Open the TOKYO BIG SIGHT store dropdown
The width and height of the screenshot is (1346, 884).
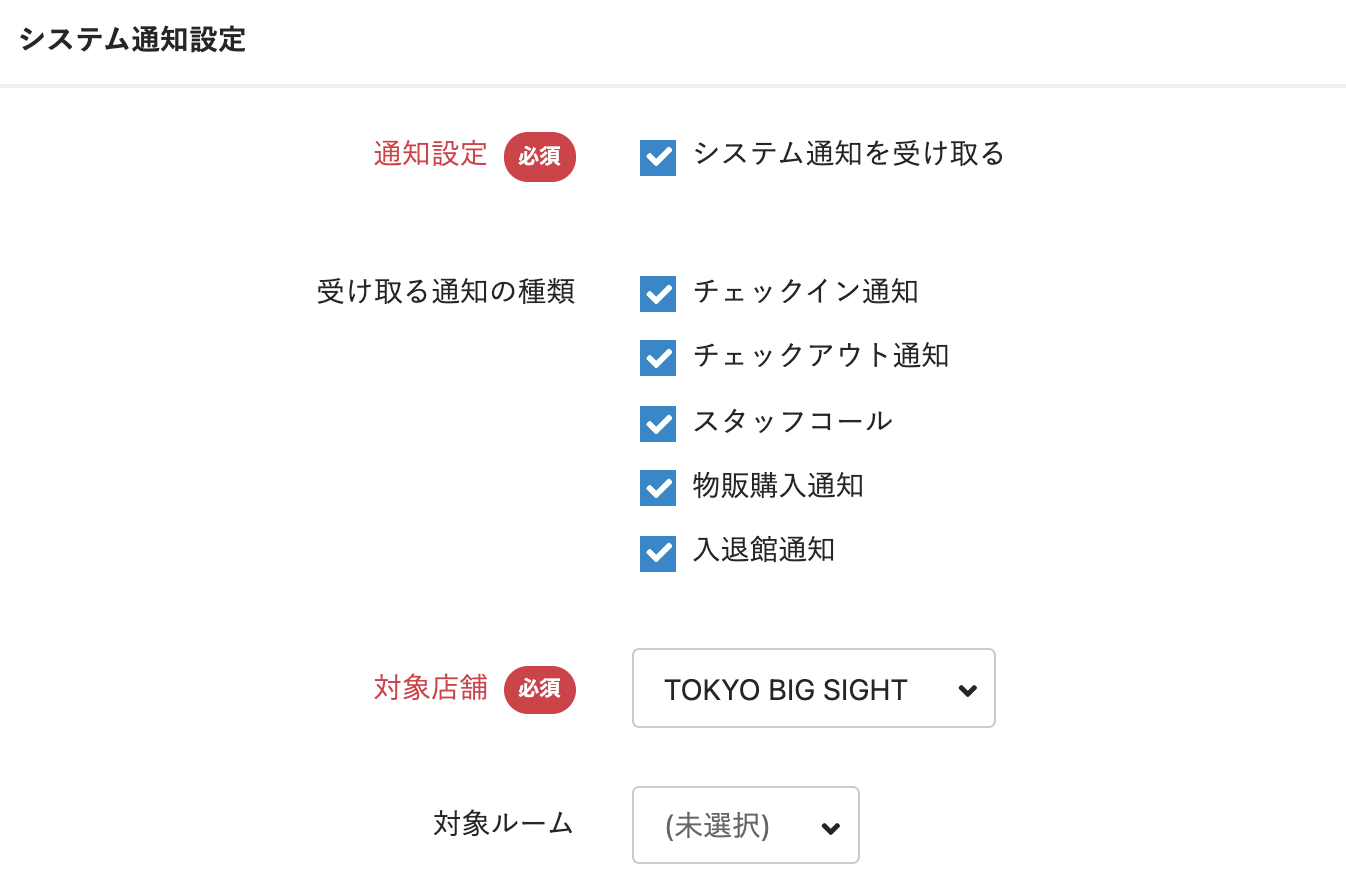[812, 689]
